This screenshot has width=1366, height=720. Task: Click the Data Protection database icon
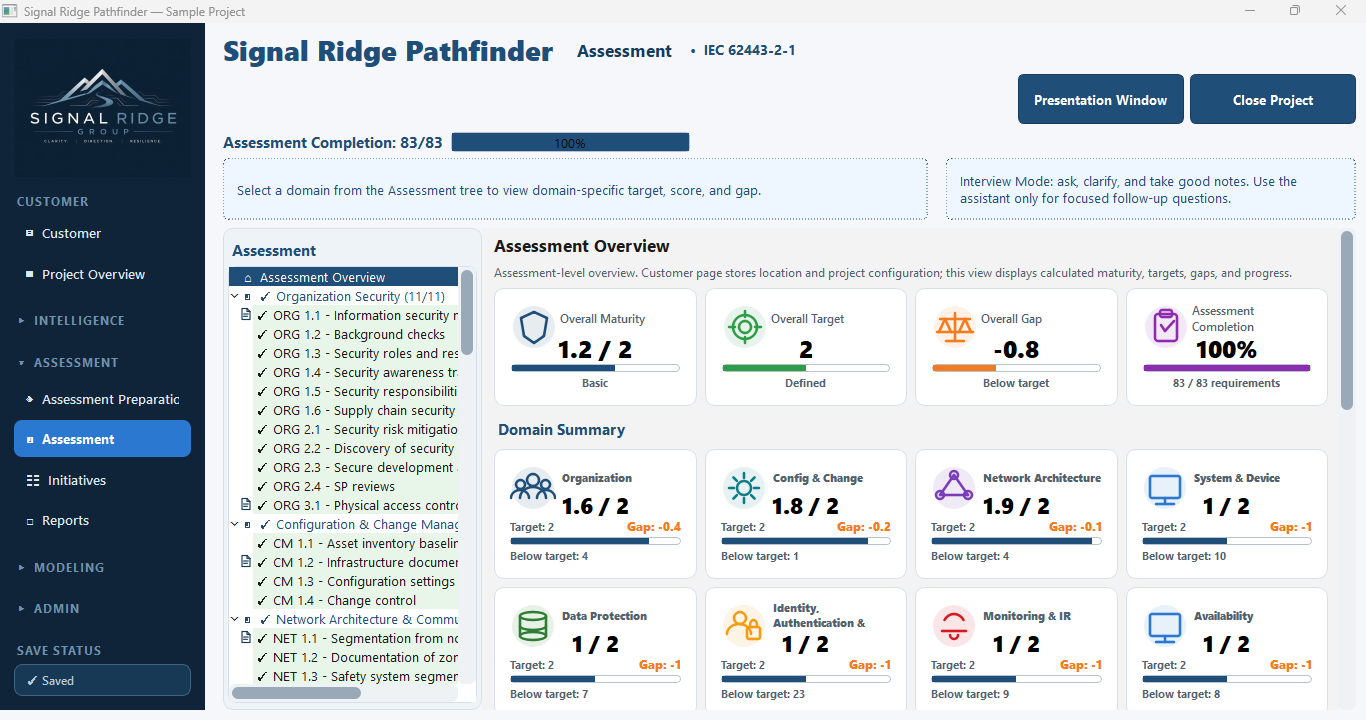[x=533, y=626]
